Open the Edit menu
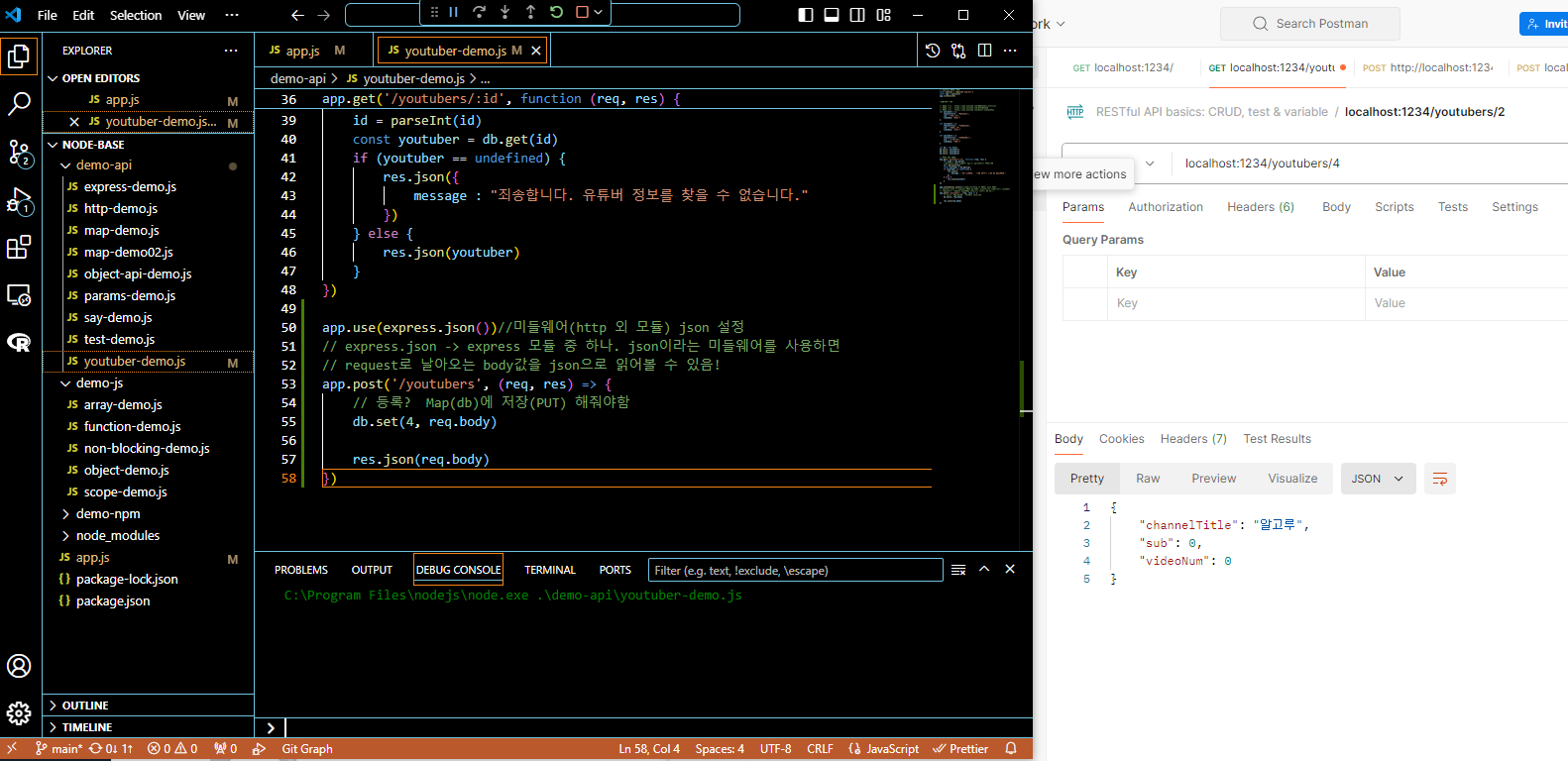1568x761 pixels. [x=83, y=15]
